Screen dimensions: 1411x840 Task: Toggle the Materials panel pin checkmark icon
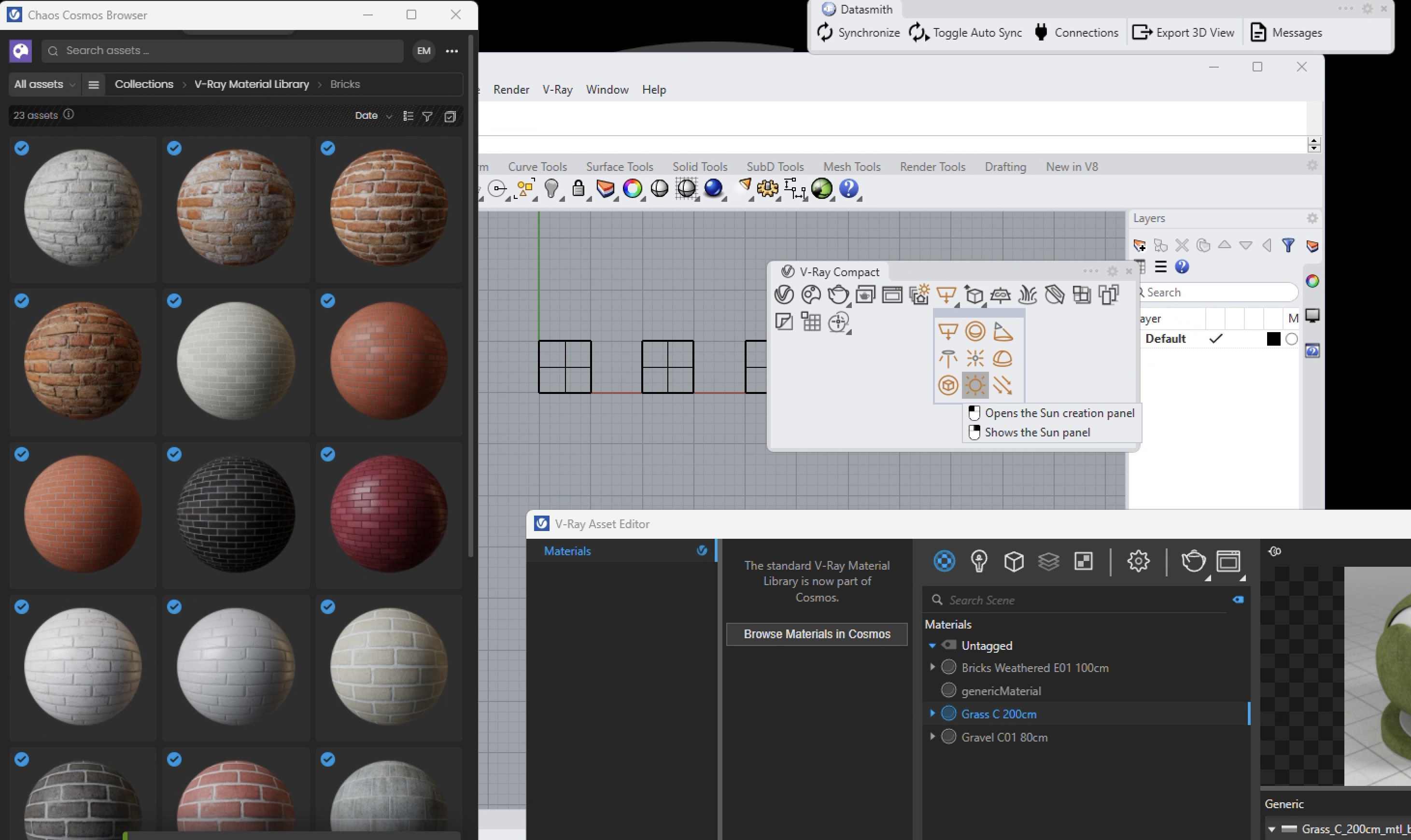pos(702,550)
